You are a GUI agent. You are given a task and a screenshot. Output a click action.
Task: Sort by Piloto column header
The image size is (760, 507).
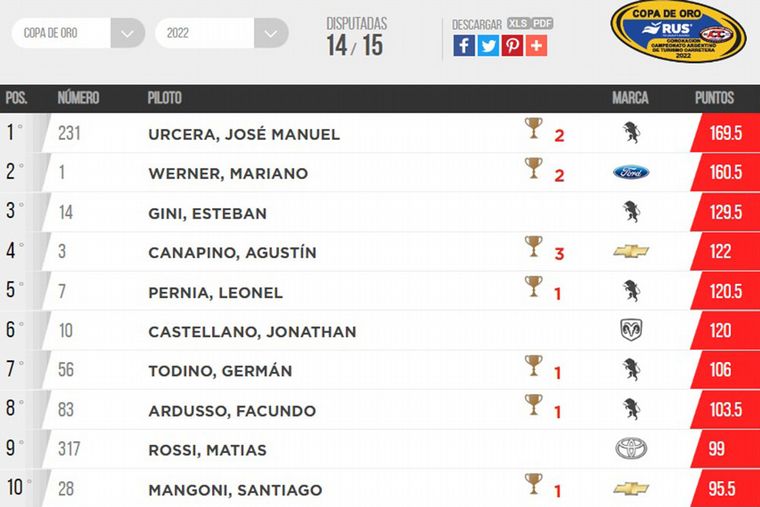[x=164, y=98]
